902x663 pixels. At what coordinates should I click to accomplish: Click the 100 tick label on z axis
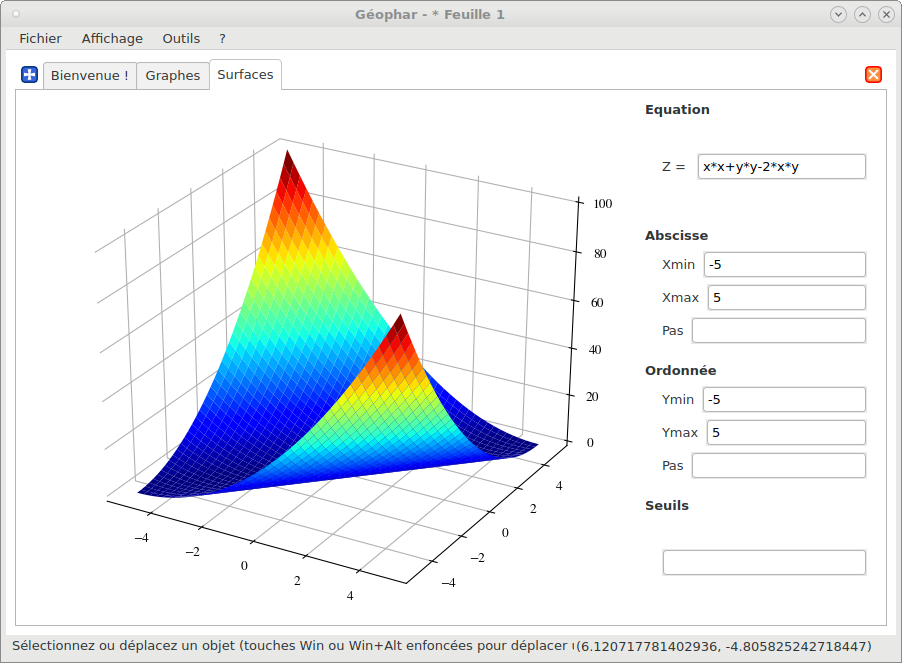[603, 204]
